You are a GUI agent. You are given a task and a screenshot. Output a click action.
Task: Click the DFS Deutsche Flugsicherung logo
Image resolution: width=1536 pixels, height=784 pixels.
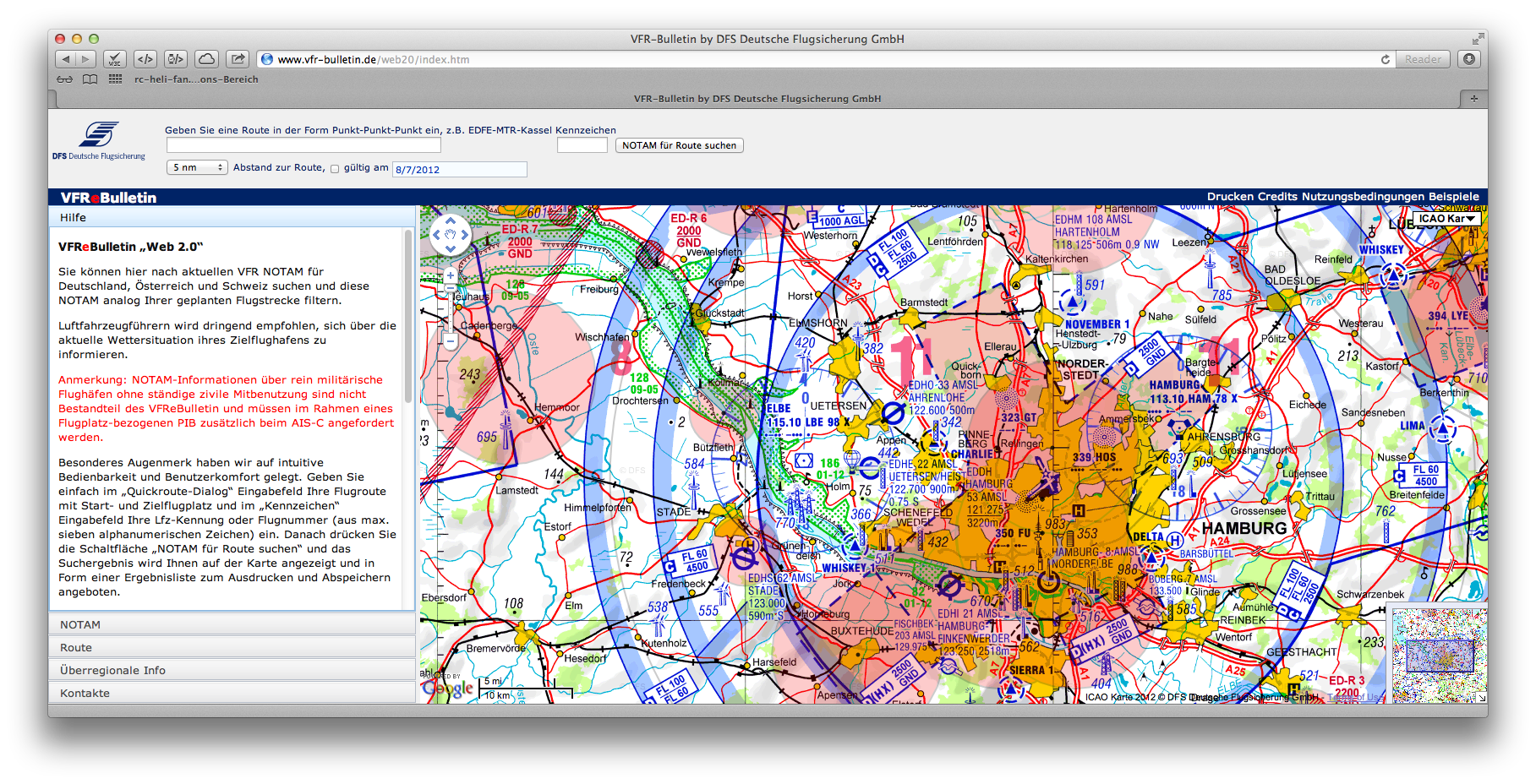pyautogui.click(x=99, y=140)
